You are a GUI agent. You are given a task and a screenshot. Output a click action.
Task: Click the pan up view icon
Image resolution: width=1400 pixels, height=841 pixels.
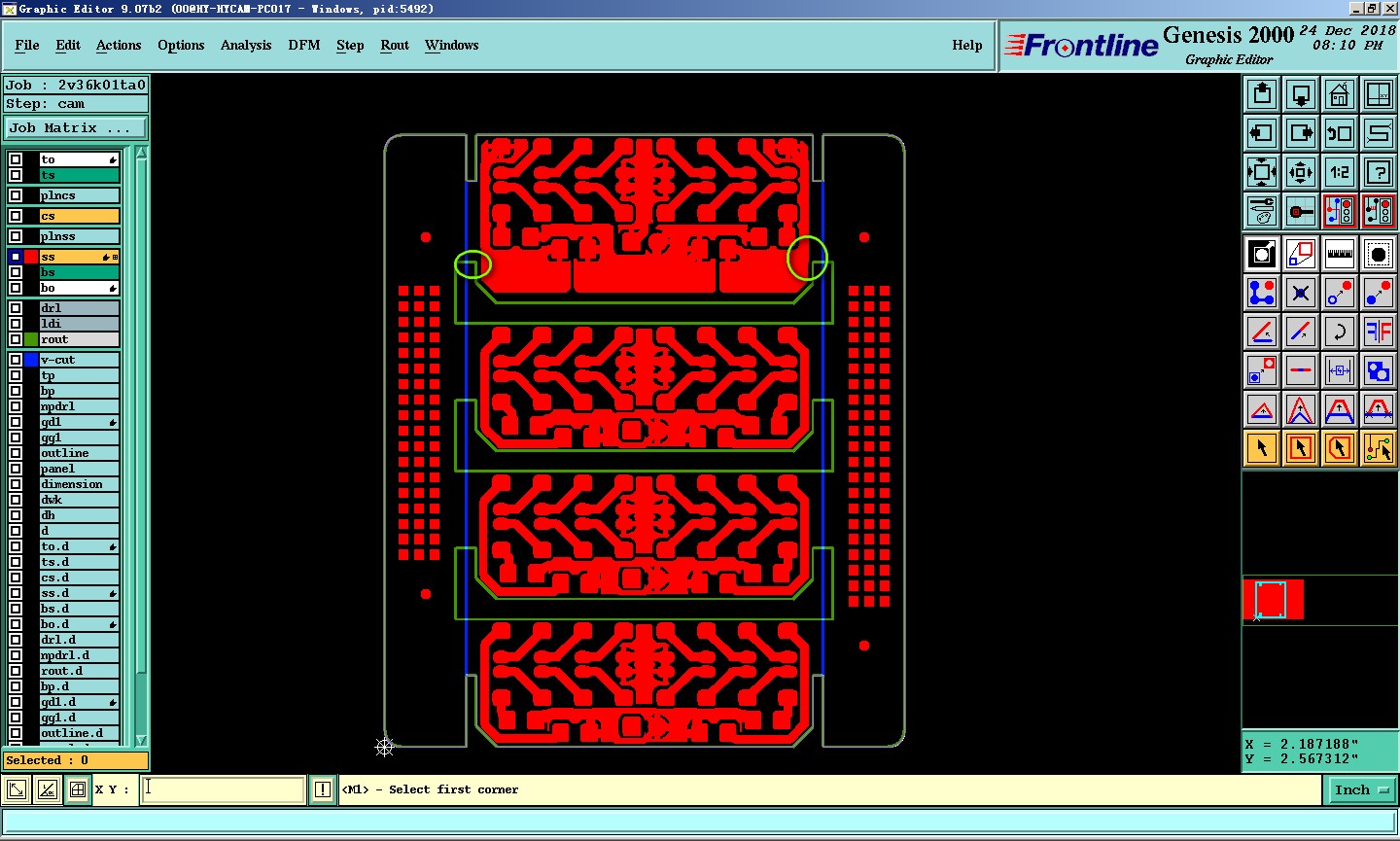(x=1262, y=94)
